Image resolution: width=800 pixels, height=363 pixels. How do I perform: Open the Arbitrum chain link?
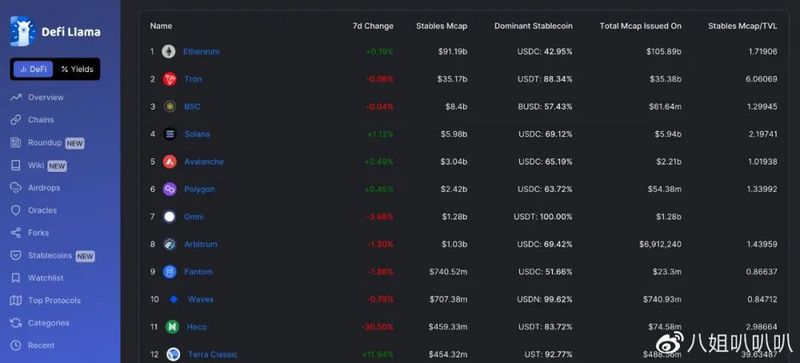coord(201,245)
